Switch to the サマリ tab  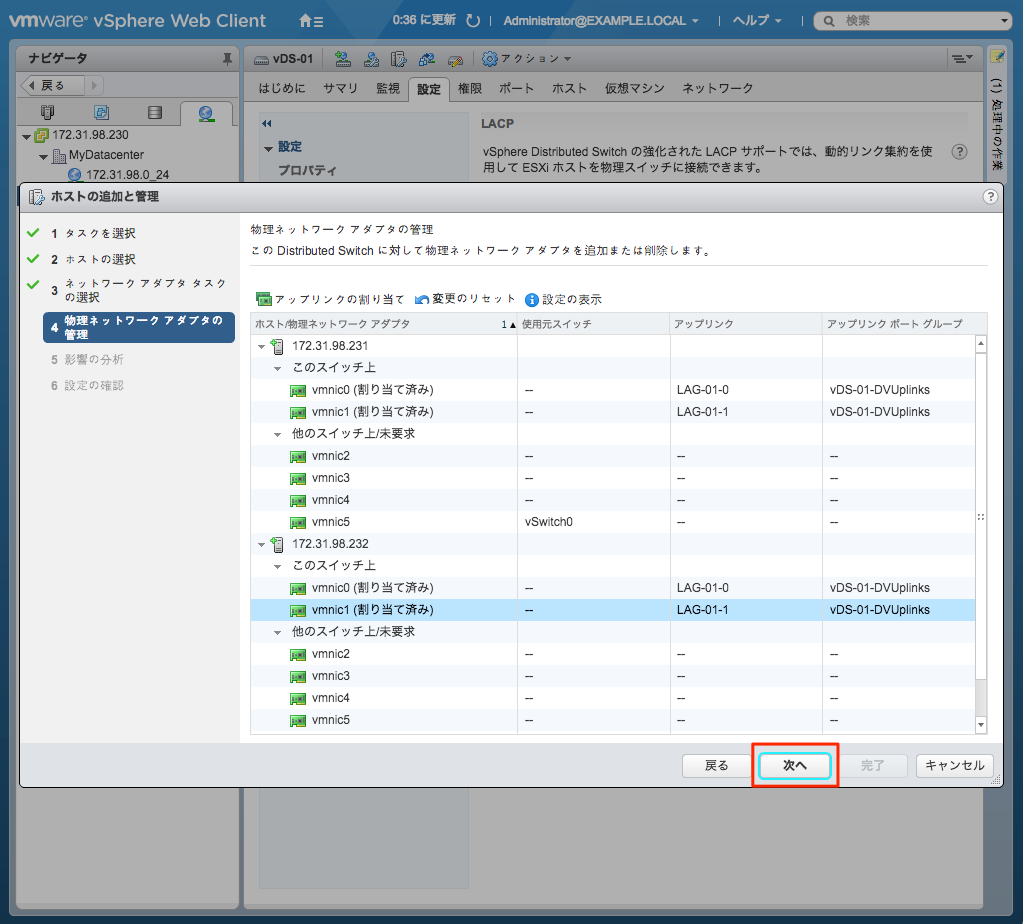pyautogui.click(x=341, y=88)
